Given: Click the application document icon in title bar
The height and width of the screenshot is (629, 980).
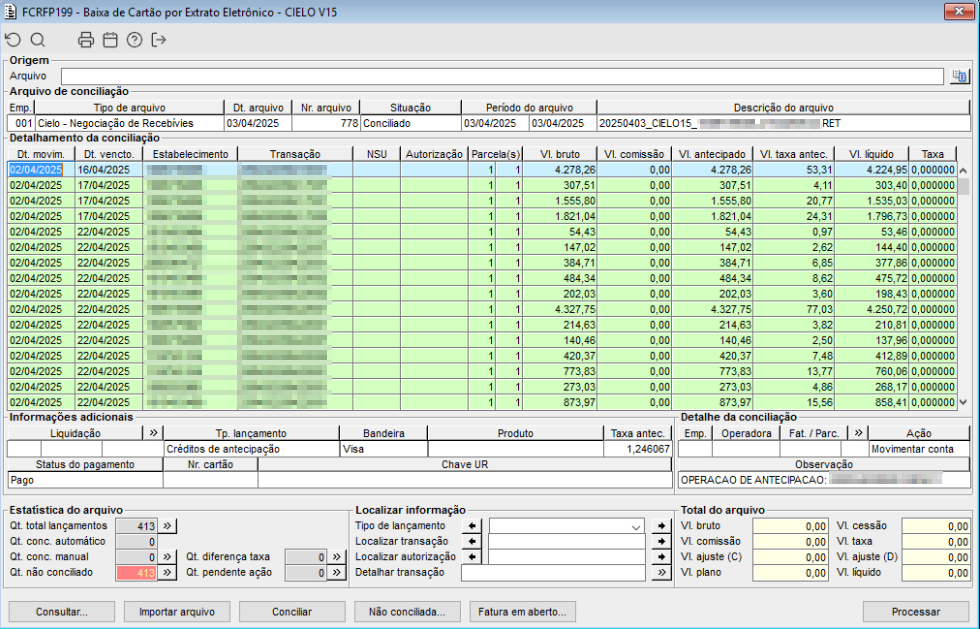Looking at the screenshot, I should [11, 12].
